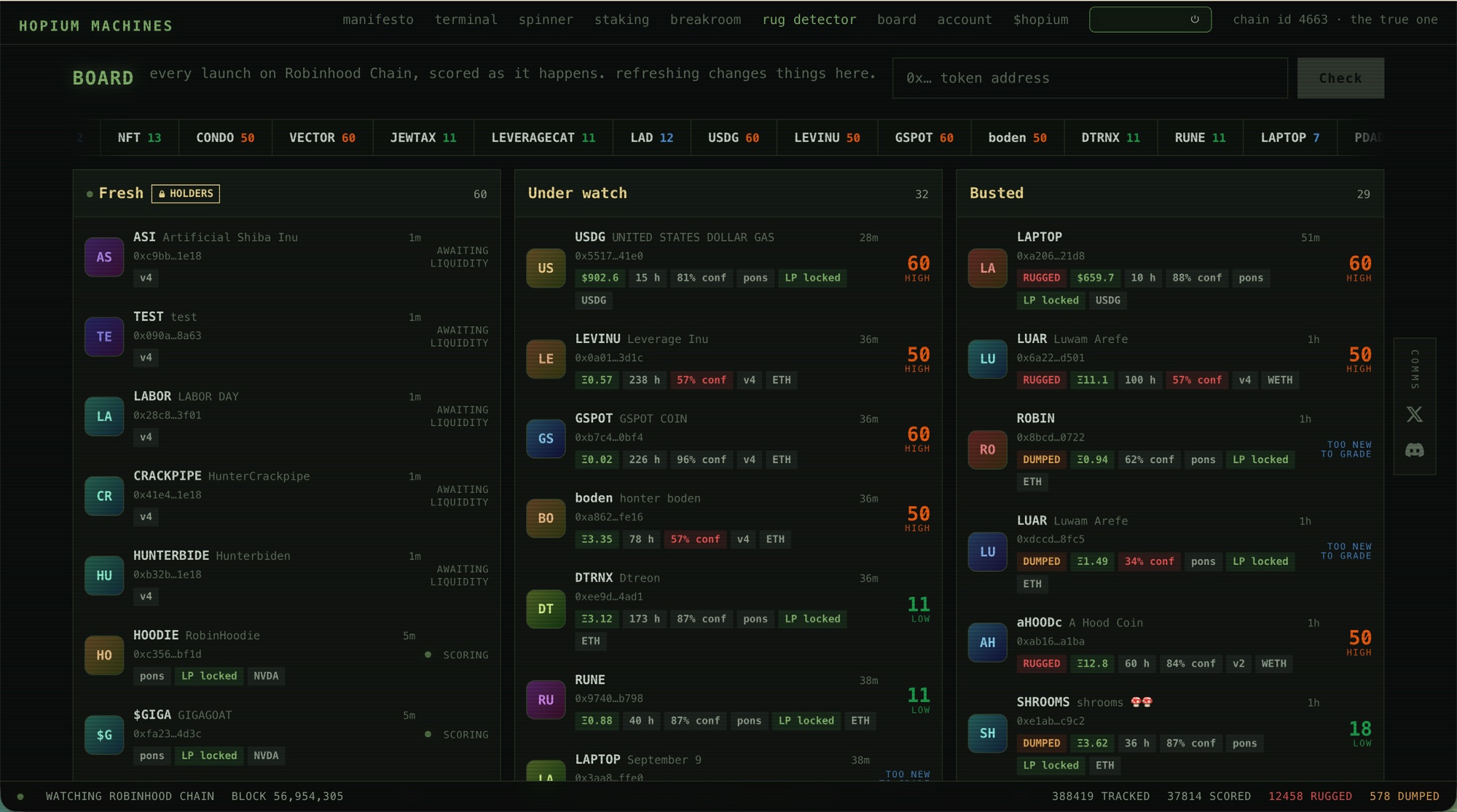Select the TE avatar for TEST token
This screenshot has height=812, width=1457.
click(x=104, y=336)
